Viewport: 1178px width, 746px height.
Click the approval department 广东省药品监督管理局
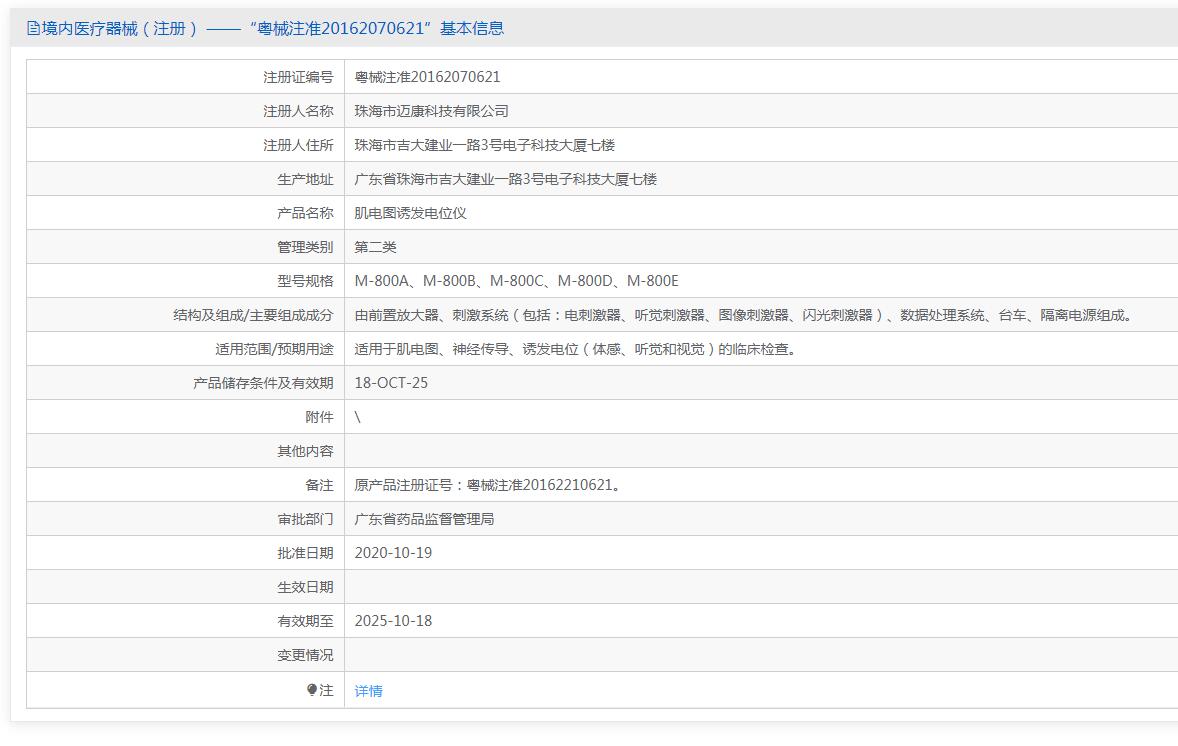[424, 519]
